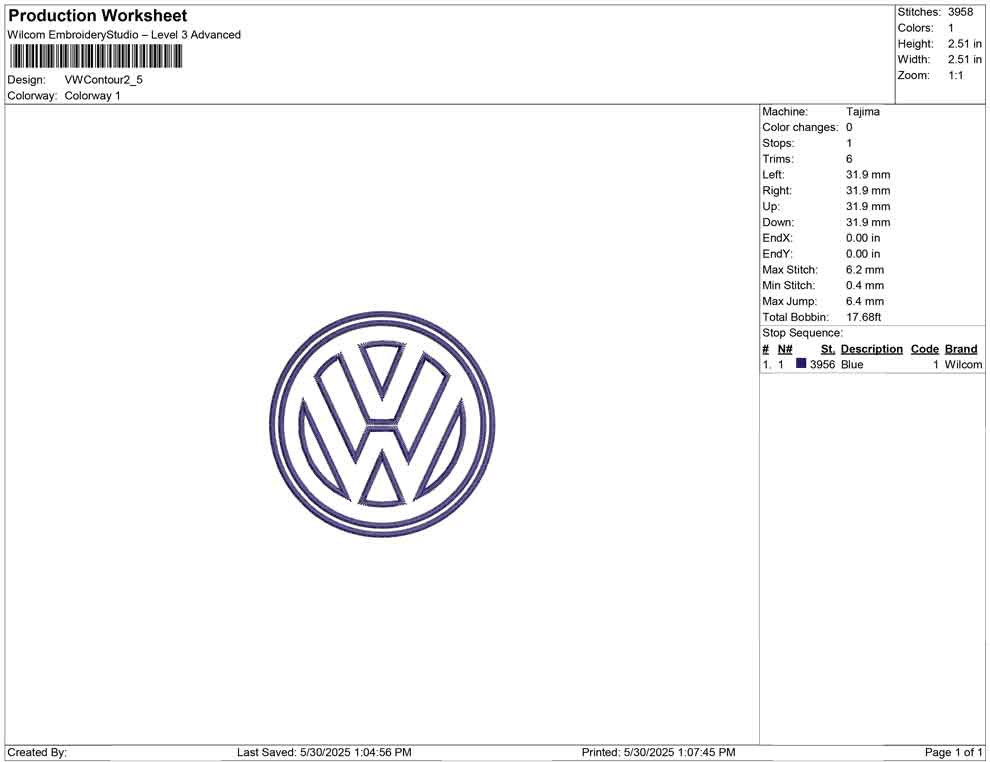Select 'Last Saved: 5/30/2025 1:04:56 PM' text
990x762 pixels.
click(324, 752)
